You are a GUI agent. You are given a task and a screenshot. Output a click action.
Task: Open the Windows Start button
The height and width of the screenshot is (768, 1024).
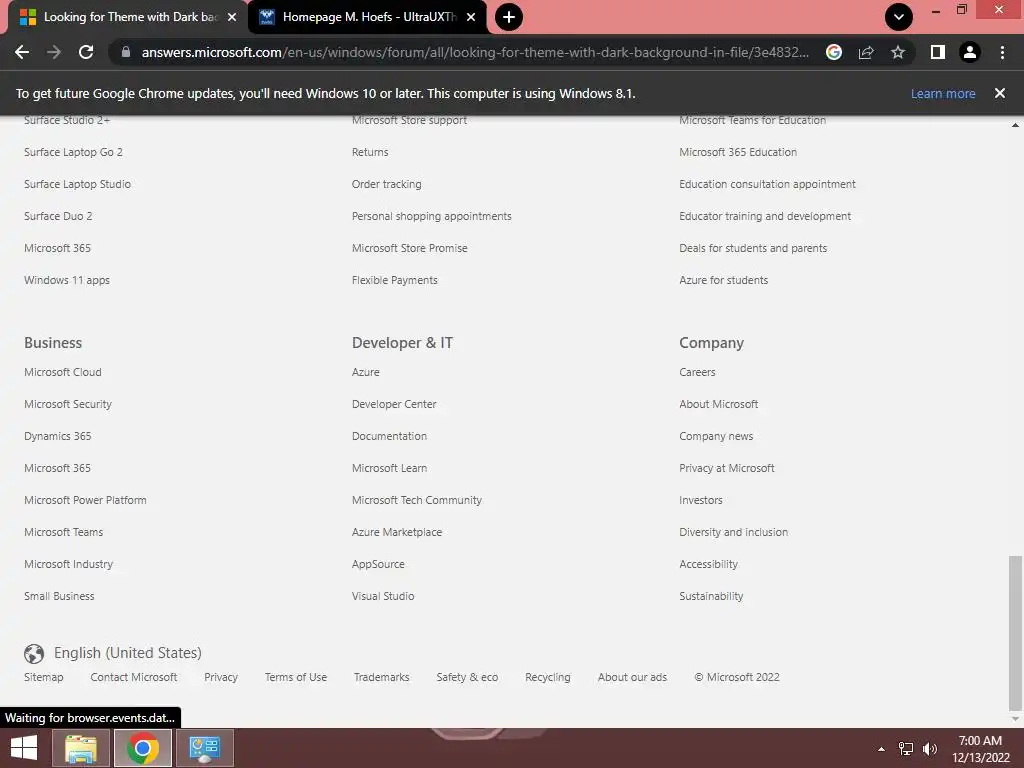pos(24,748)
